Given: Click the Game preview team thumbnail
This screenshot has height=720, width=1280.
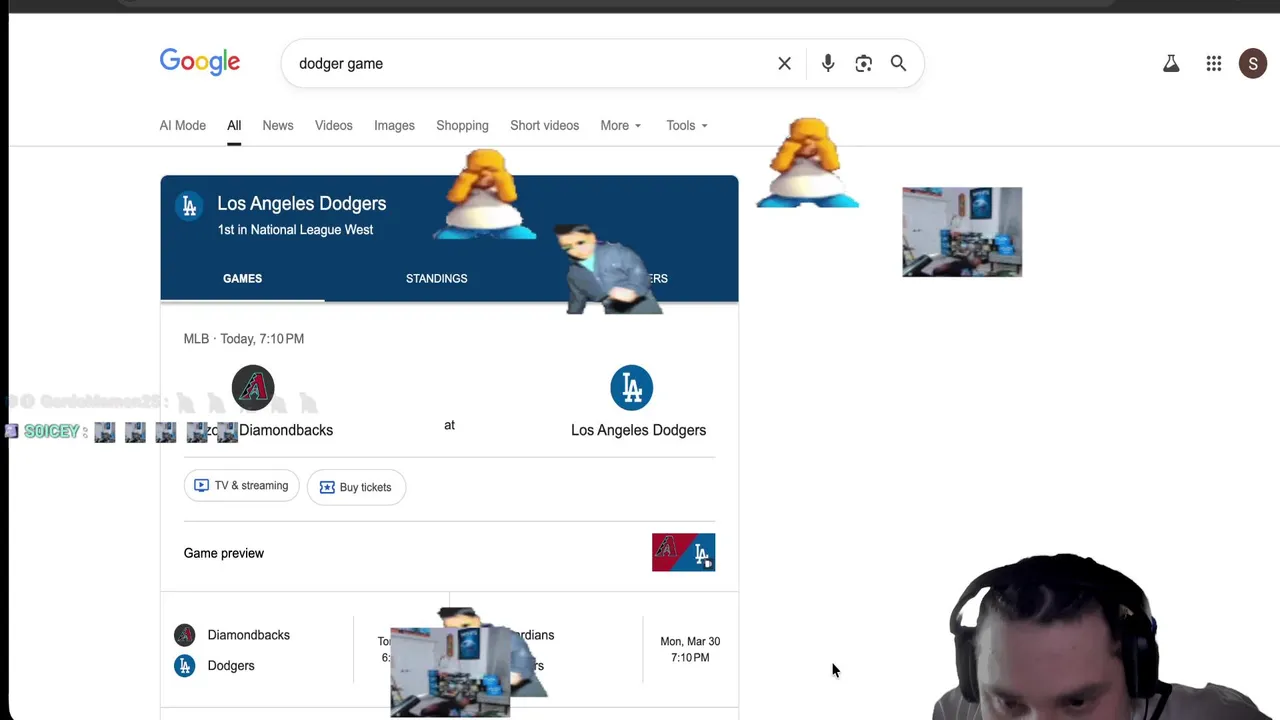Looking at the screenshot, I should click(683, 552).
